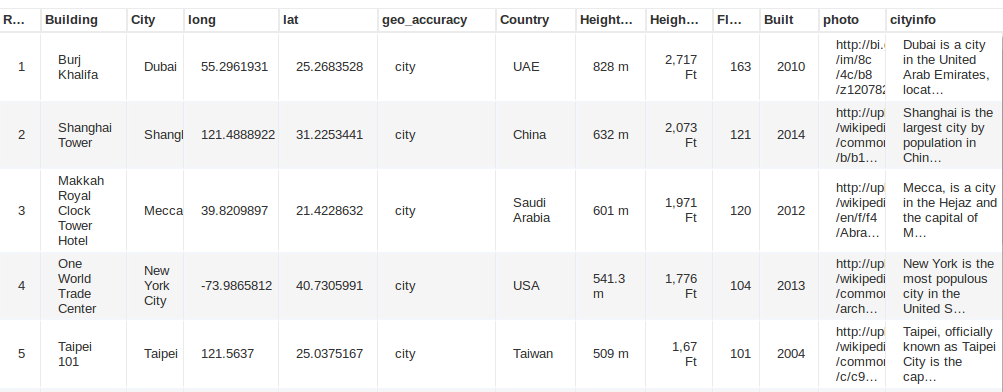This screenshot has width=1003, height=392.
Task: Select the Burj Khalifa building cell
Action: [84, 67]
